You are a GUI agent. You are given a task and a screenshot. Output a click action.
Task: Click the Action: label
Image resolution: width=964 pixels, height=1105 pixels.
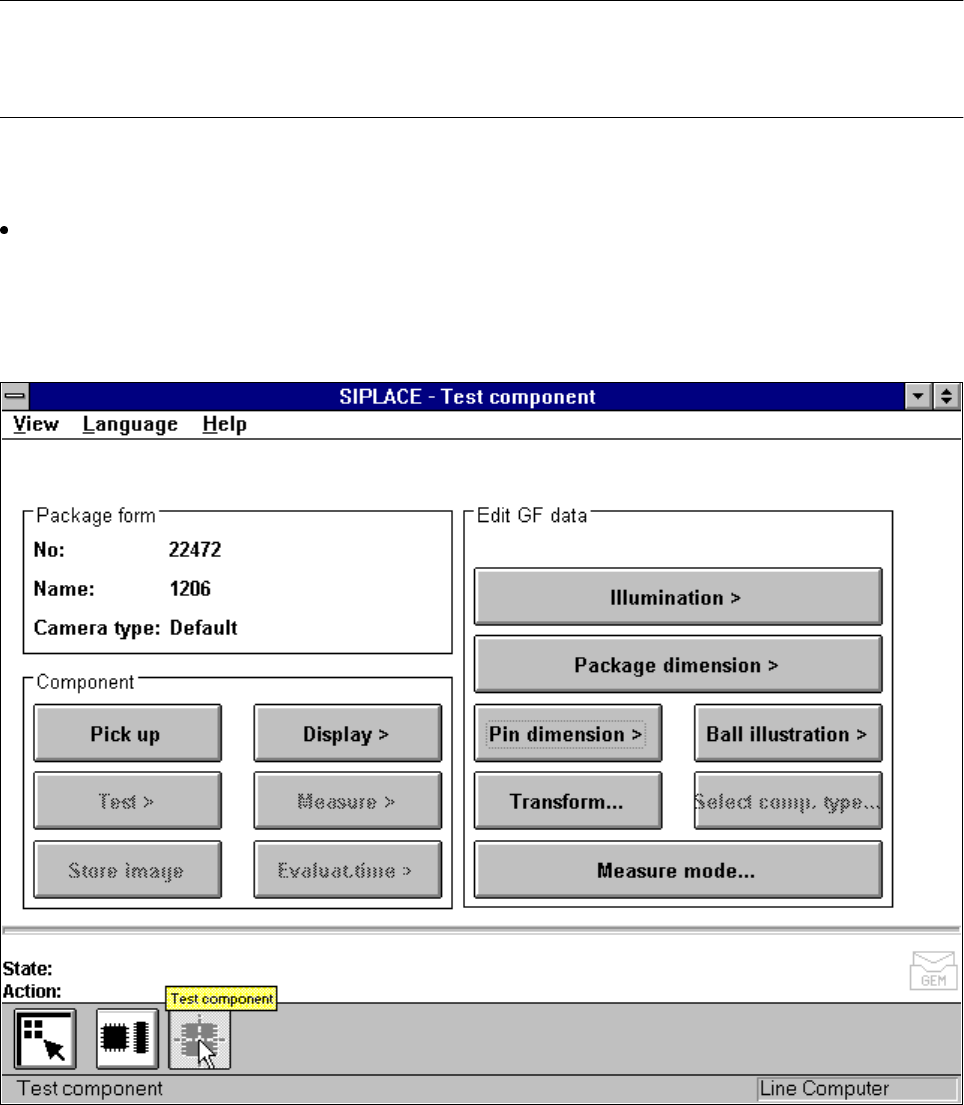point(32,991)
